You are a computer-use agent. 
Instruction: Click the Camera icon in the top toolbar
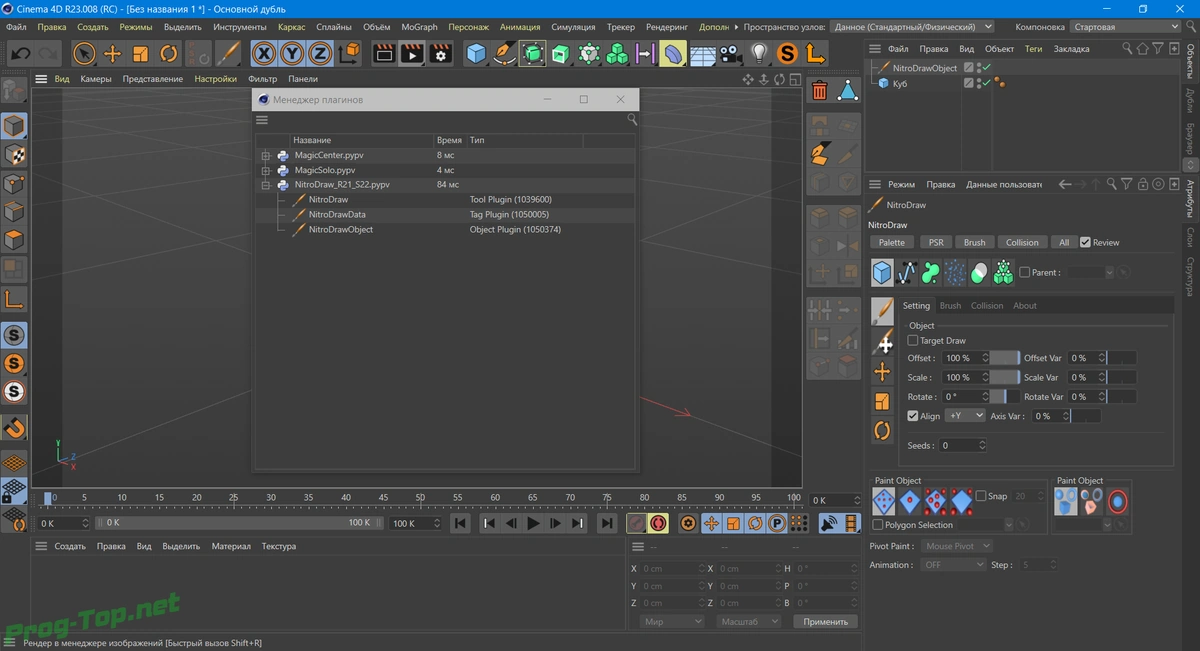(729, 54)
